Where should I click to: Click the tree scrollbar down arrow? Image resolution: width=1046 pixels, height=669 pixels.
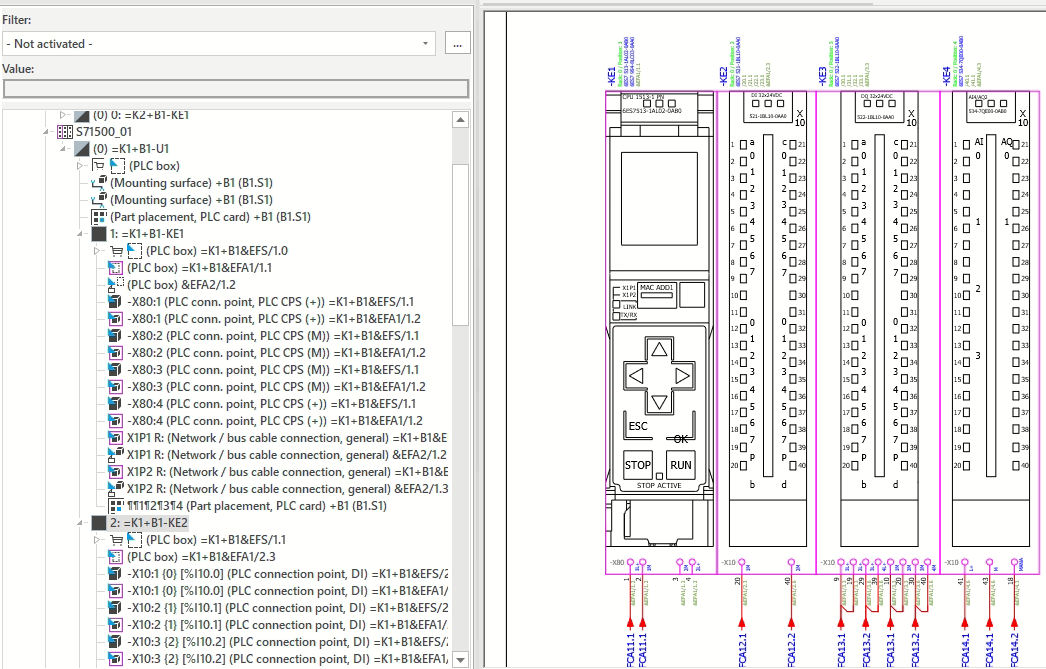coord(461,658)
